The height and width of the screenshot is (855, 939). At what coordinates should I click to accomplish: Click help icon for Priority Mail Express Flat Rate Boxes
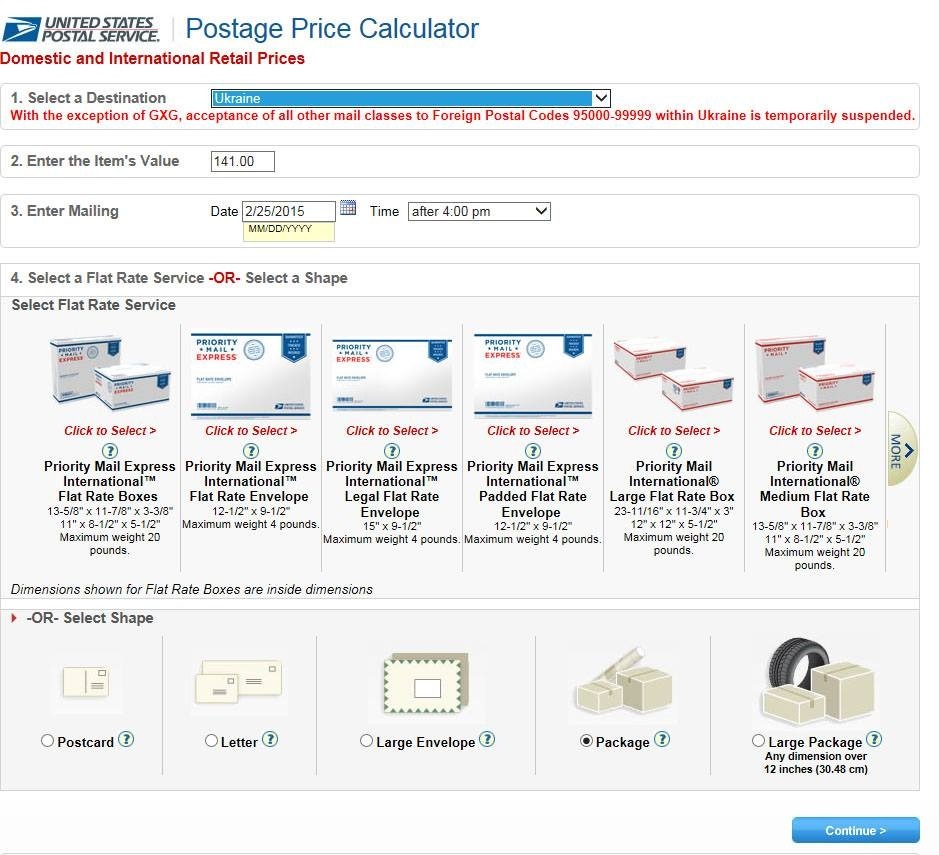[x=111, y=451]
